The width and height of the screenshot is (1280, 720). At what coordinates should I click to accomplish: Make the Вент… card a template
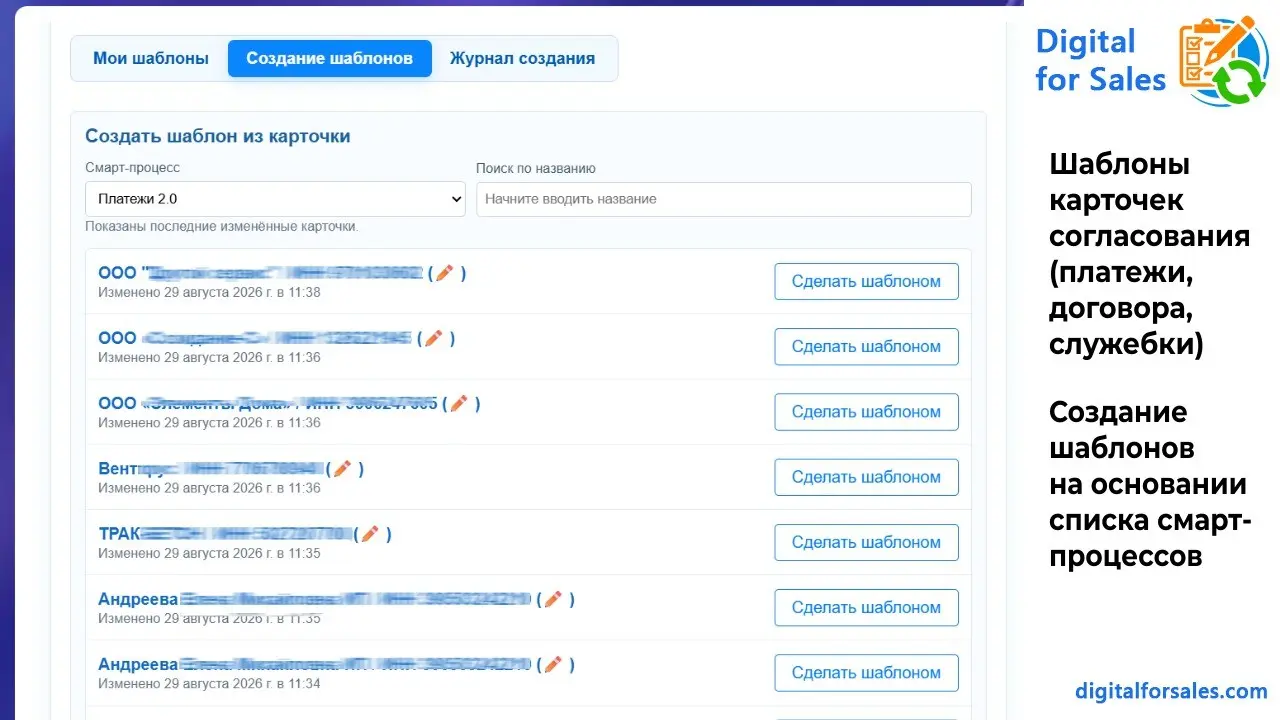click(x=866, y=477)
